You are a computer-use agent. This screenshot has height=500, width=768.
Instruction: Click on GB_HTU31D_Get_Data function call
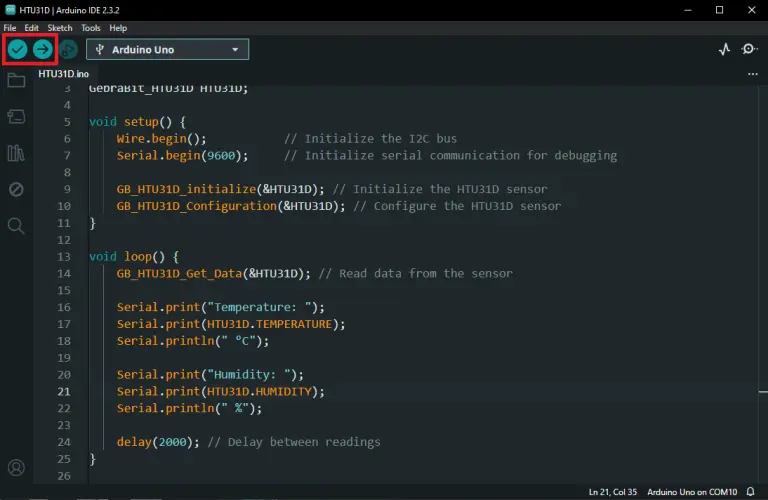214,273
